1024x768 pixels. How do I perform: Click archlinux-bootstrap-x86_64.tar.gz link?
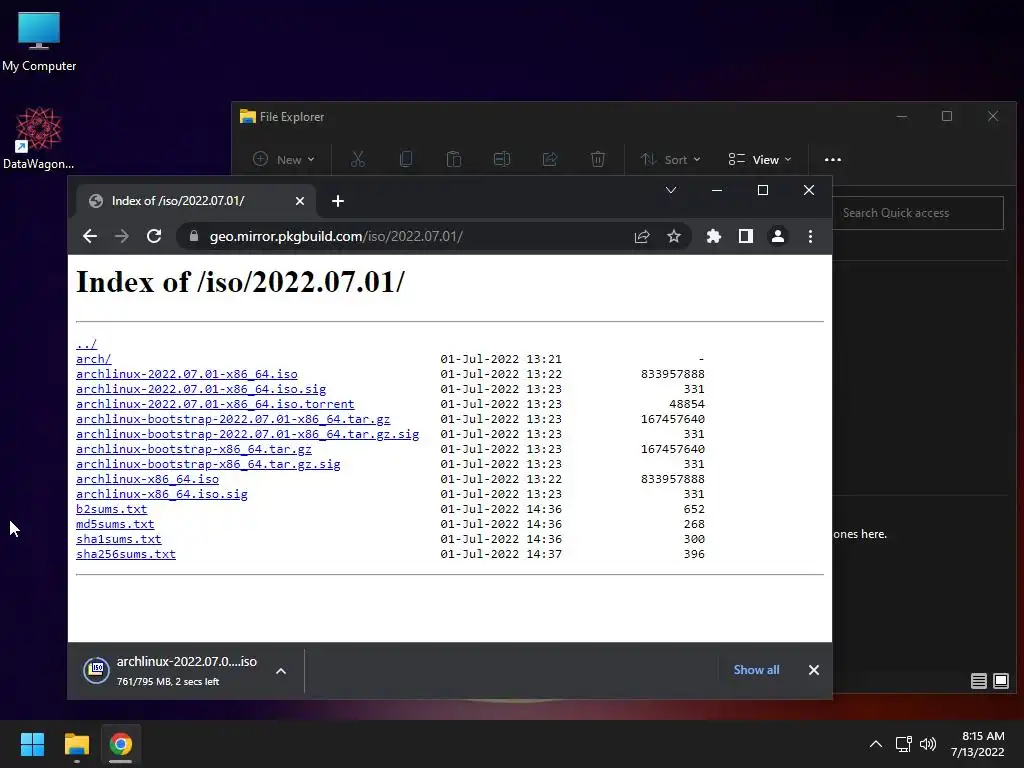[x=194, y=449]
